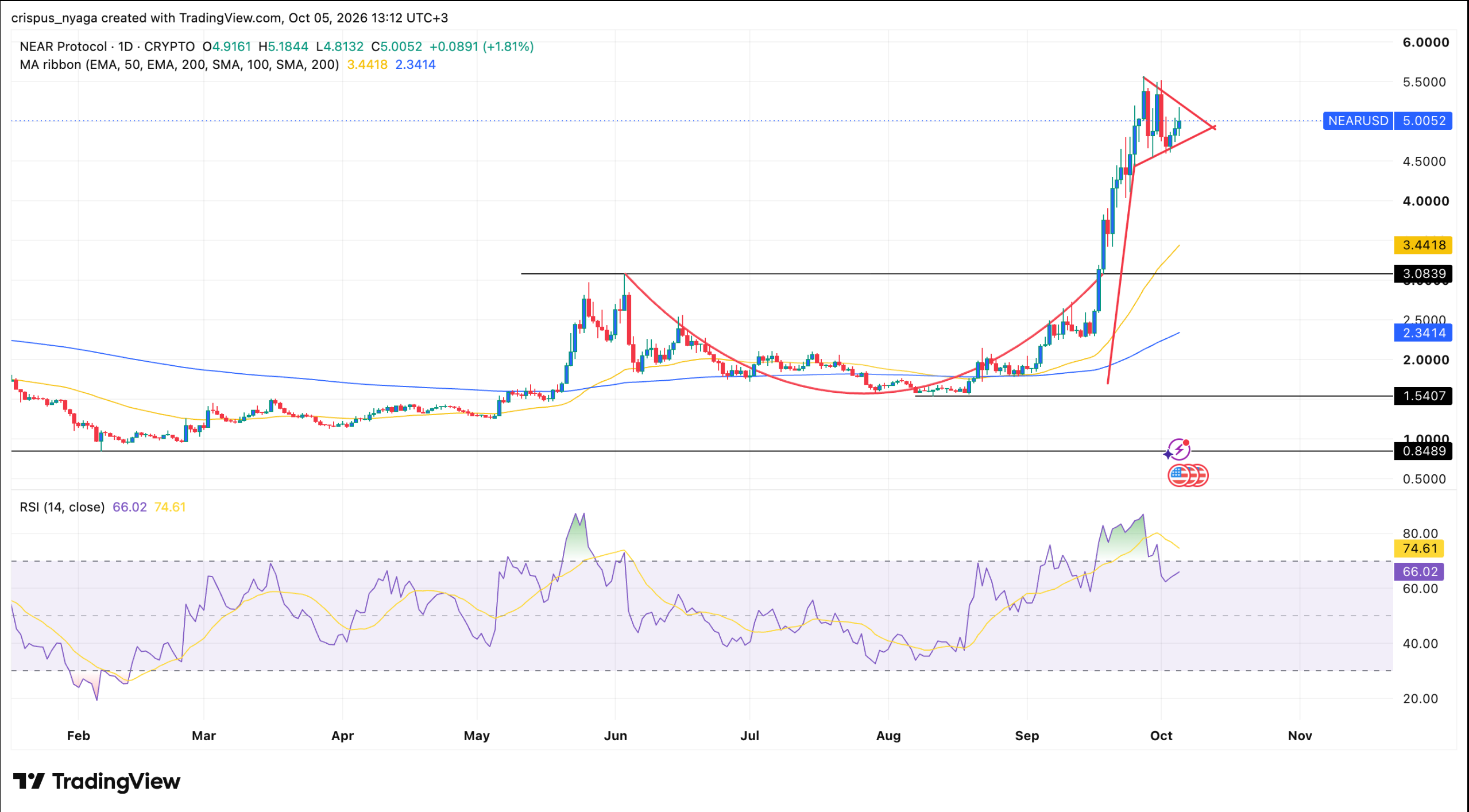Click the 5.0052 current price tag
The height and width of the screenshot is (812, 1469).
click(1423, 121)
